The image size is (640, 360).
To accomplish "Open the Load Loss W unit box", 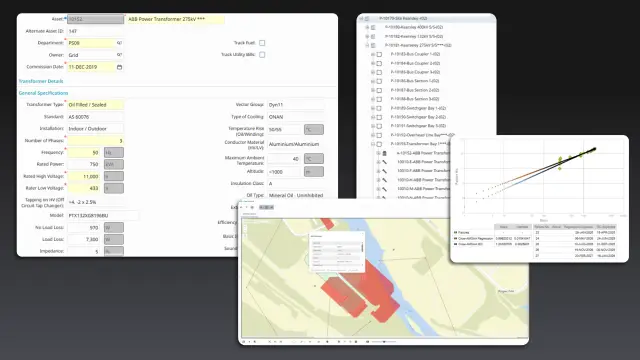I will click(x=114, y=239).
